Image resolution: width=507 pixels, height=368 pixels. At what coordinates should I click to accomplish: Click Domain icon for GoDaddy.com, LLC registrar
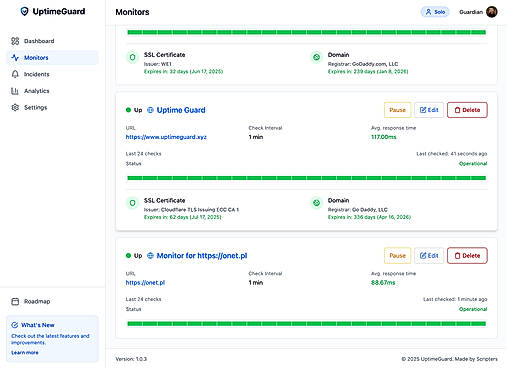[316, 57]
